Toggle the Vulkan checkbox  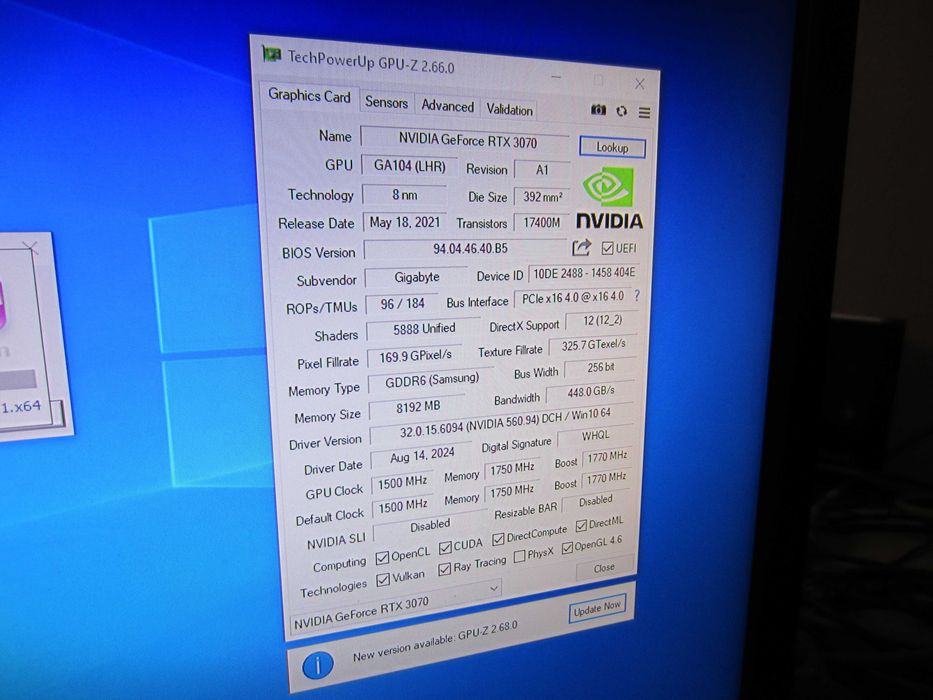pos(383,579)
